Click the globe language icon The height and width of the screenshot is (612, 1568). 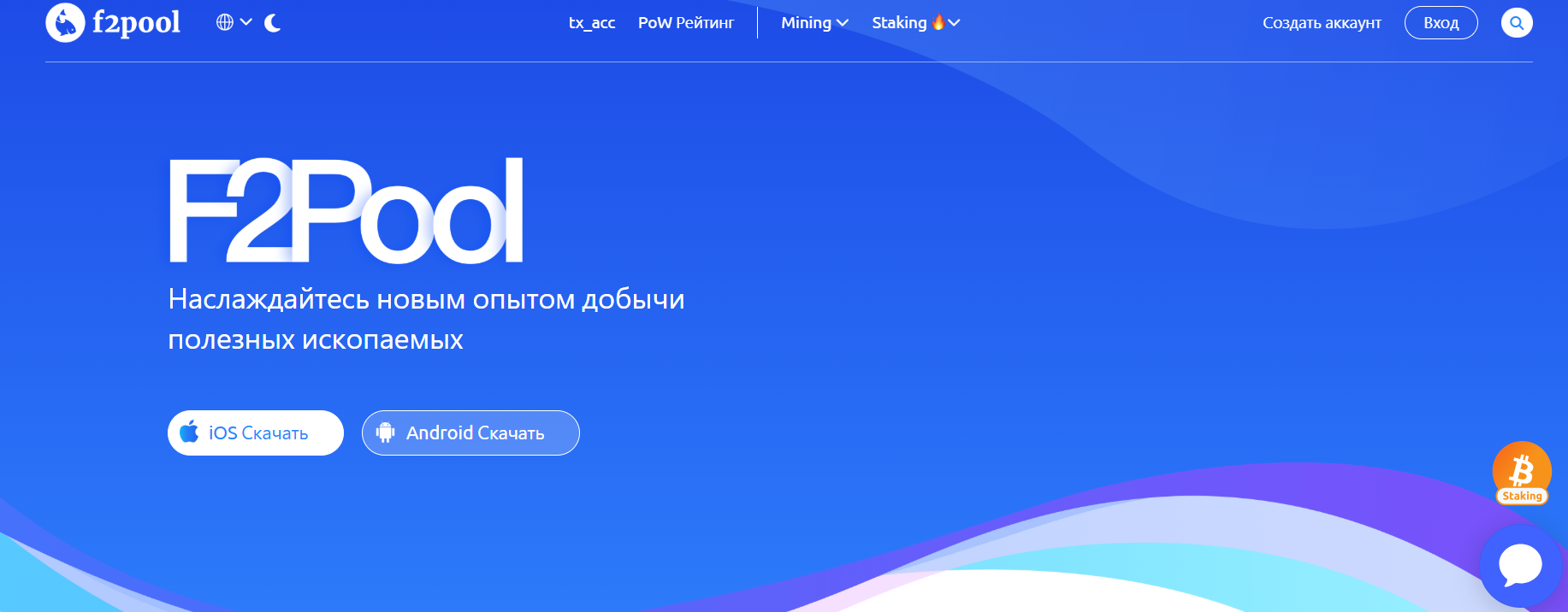(225, 22)
